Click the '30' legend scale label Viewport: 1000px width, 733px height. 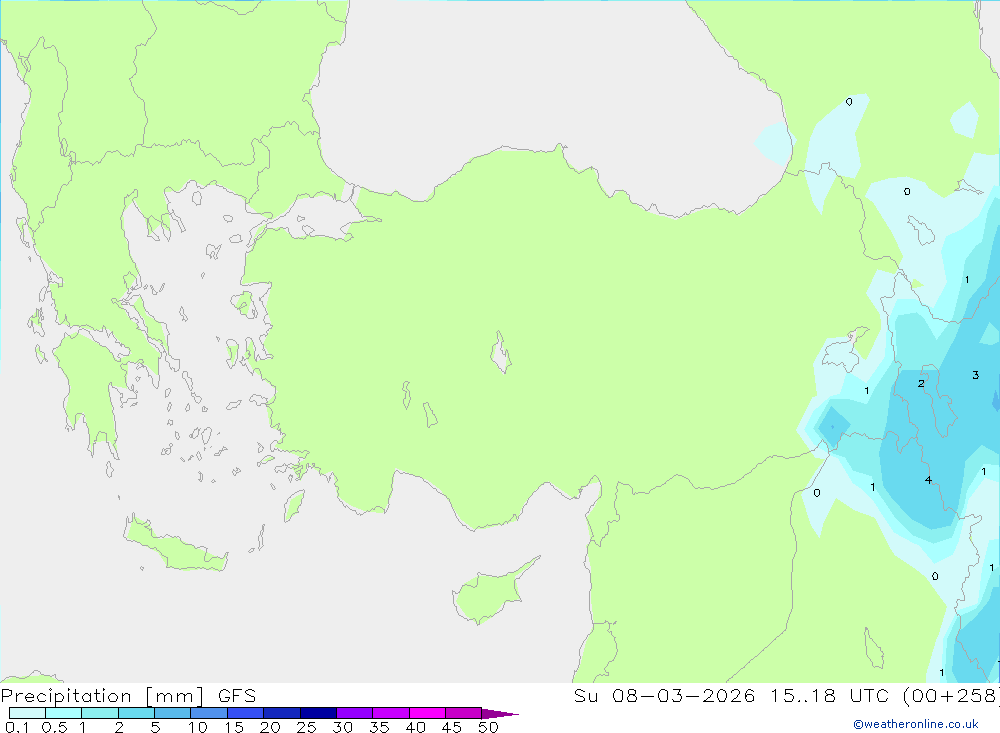[x=342, y=727]
